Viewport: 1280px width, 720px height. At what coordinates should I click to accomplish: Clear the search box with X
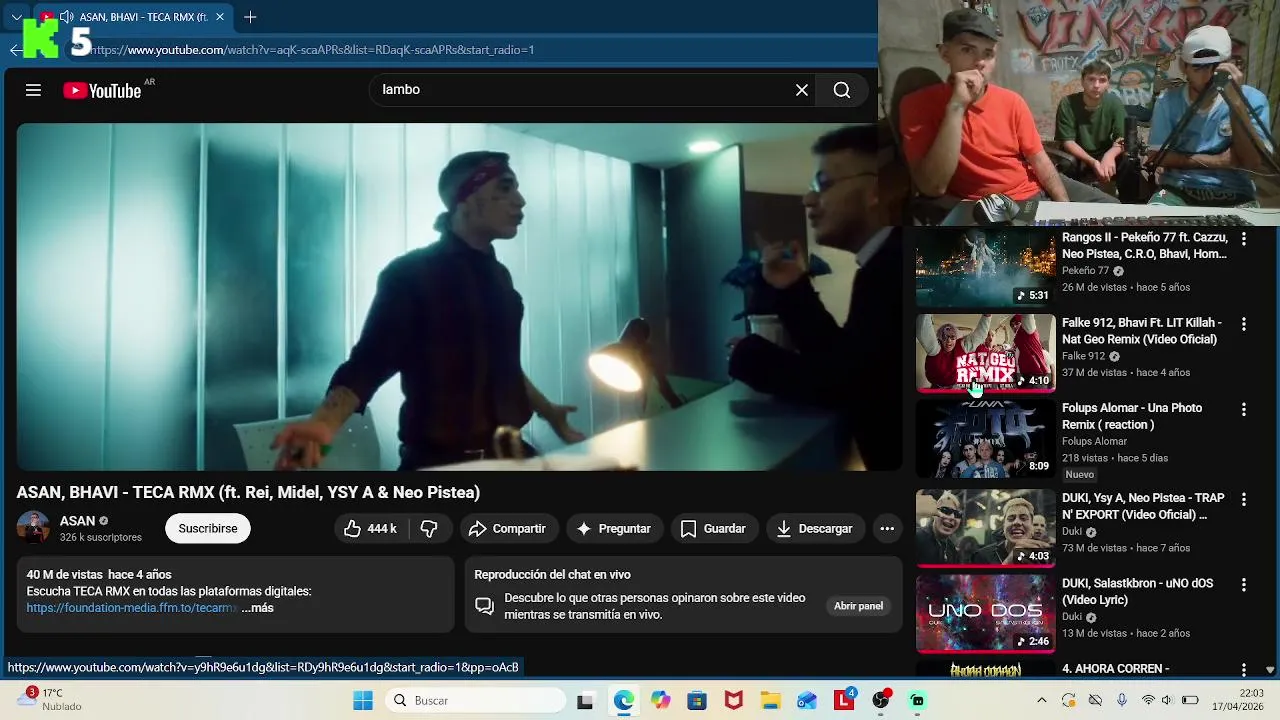802,90
